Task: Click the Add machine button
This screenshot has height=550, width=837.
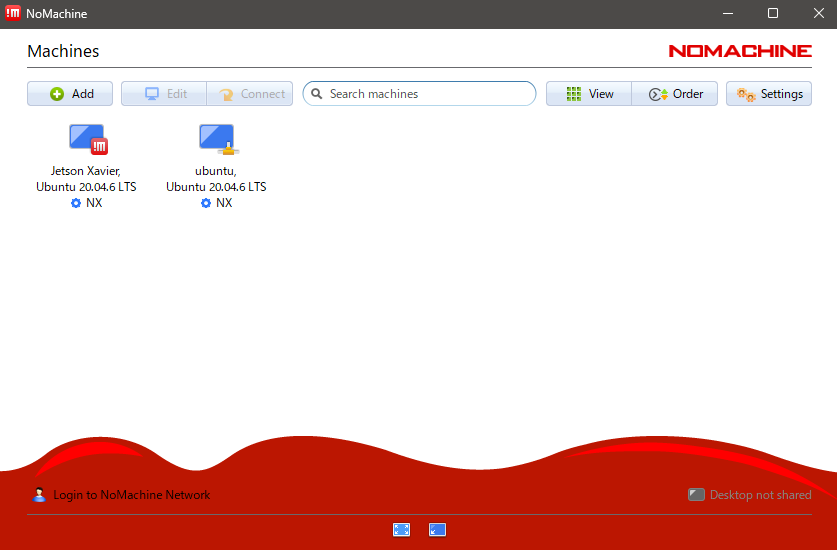Action: [70, 94]
